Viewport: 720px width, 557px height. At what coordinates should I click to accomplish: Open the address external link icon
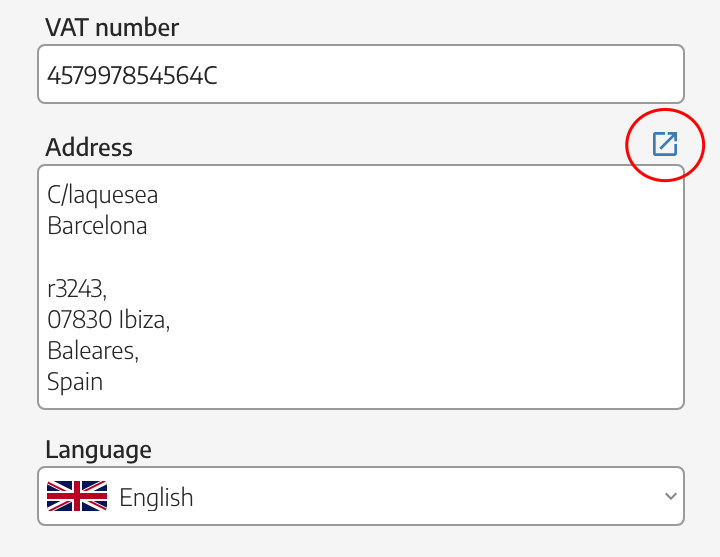tap(664, 144)
